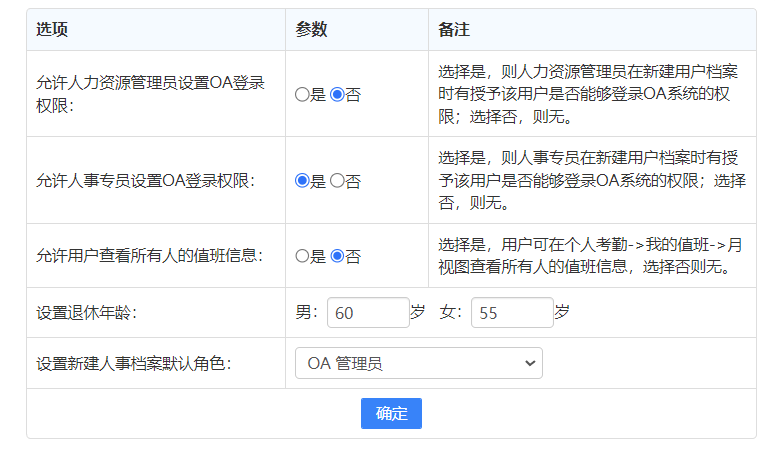
Task: Select 是 for 允许人力资源管理员设置OA登录权限
Action: pyautogui.click(x=302, y=95)
